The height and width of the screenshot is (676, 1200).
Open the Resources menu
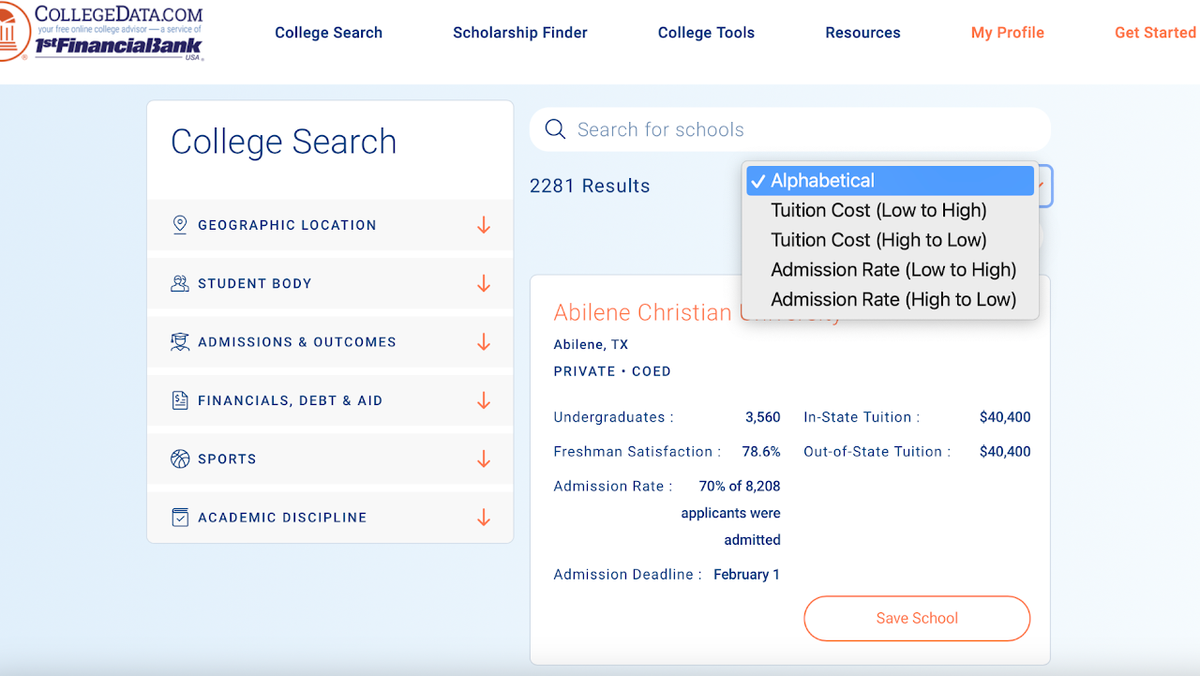(862, 32)
